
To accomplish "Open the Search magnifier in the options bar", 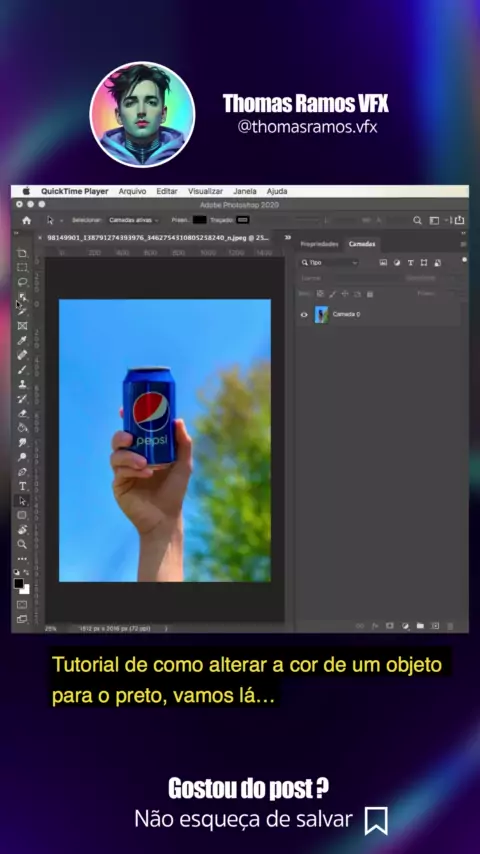I will click(417, 220).
